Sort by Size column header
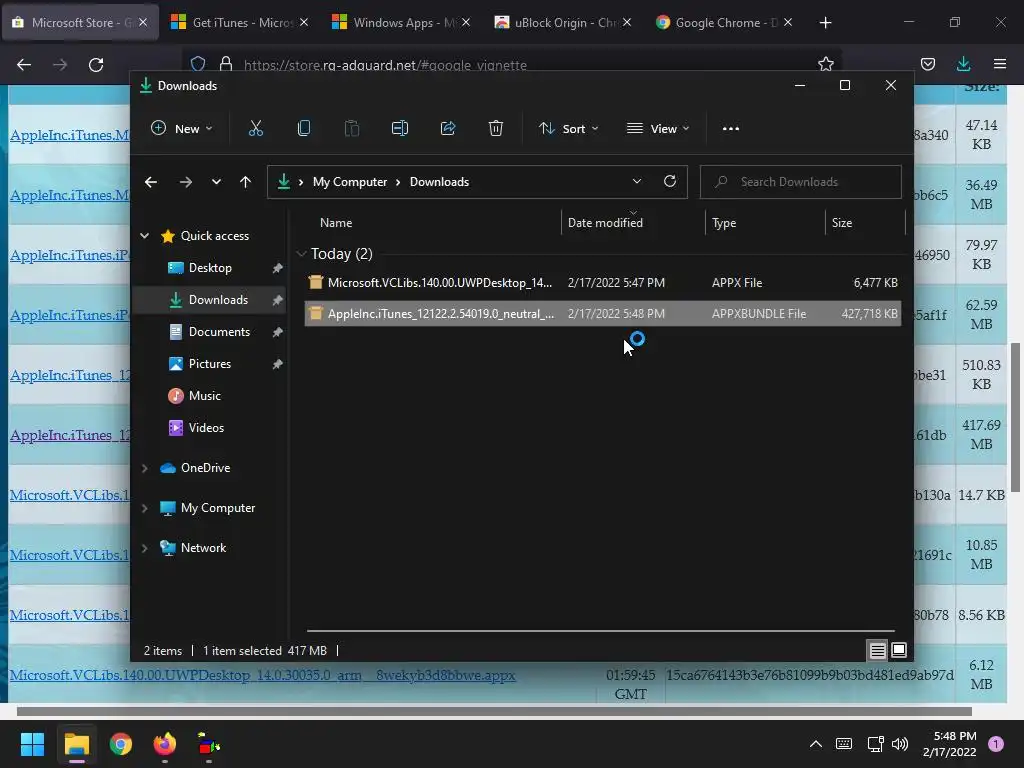 coord(842,223)
